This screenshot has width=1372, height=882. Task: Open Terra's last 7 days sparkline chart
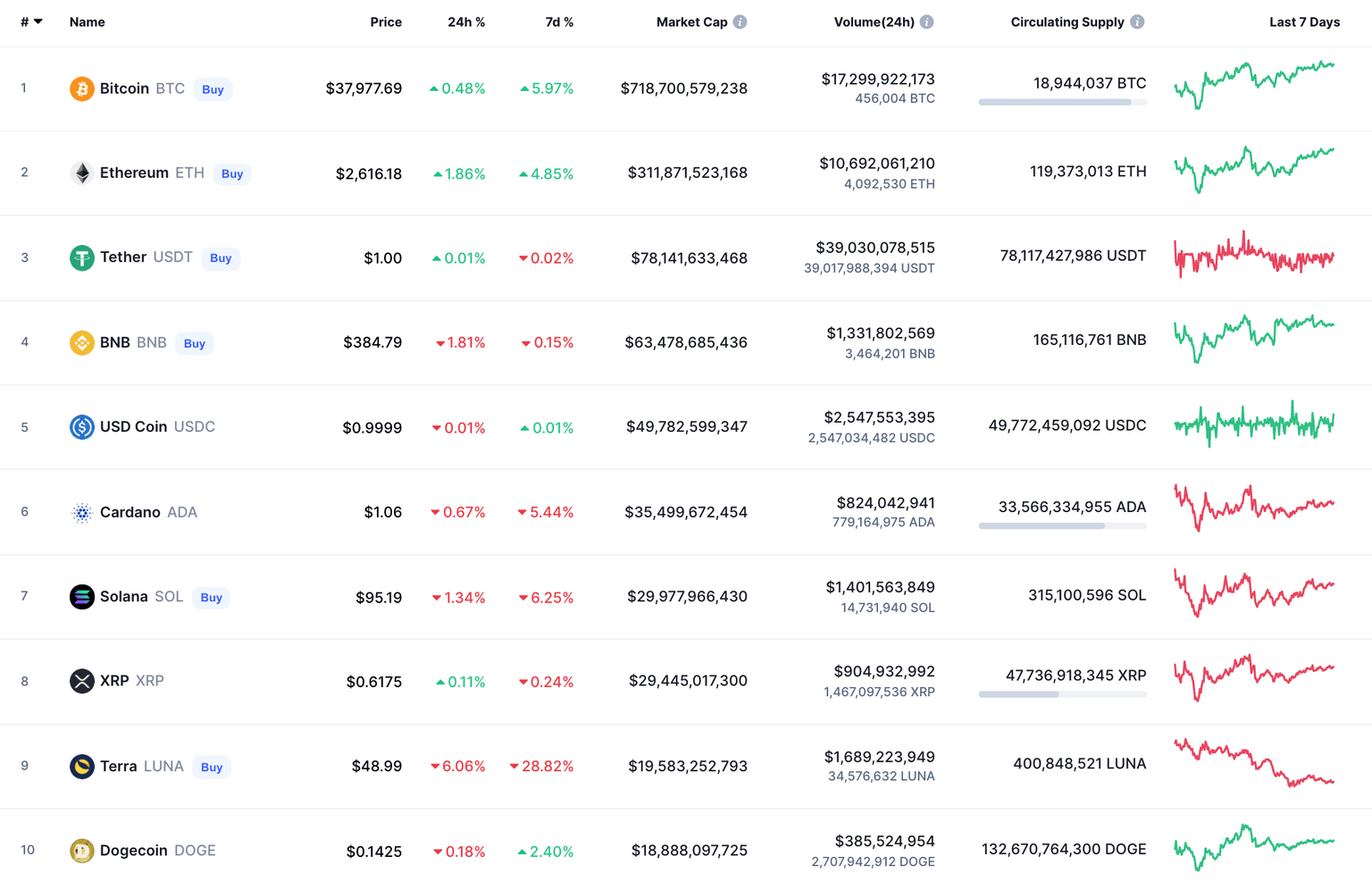click(1254, 762)
